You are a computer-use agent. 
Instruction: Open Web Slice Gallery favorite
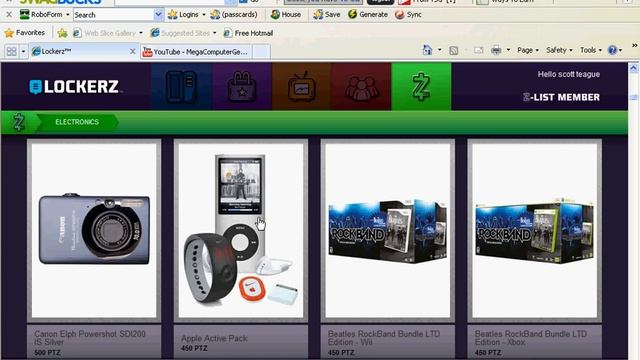(x=104, y=33)
